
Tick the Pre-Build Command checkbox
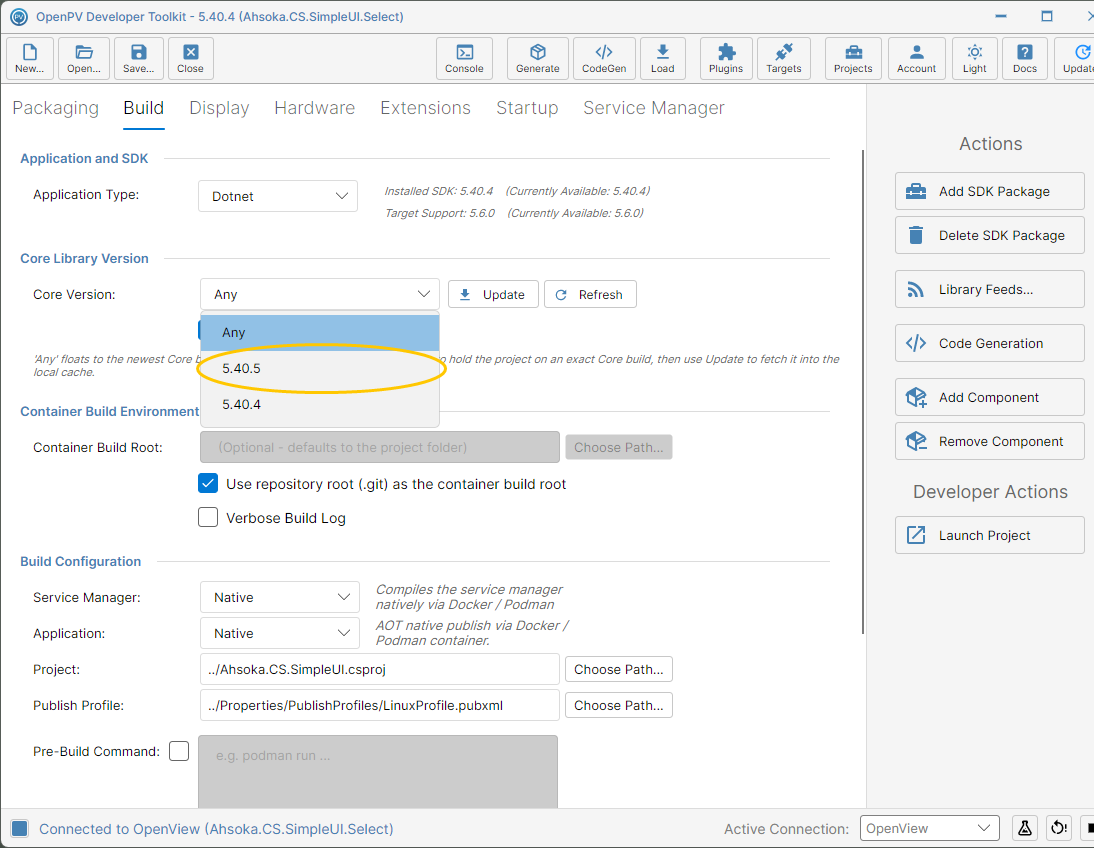pyautogui.click(x=179, y=751)
